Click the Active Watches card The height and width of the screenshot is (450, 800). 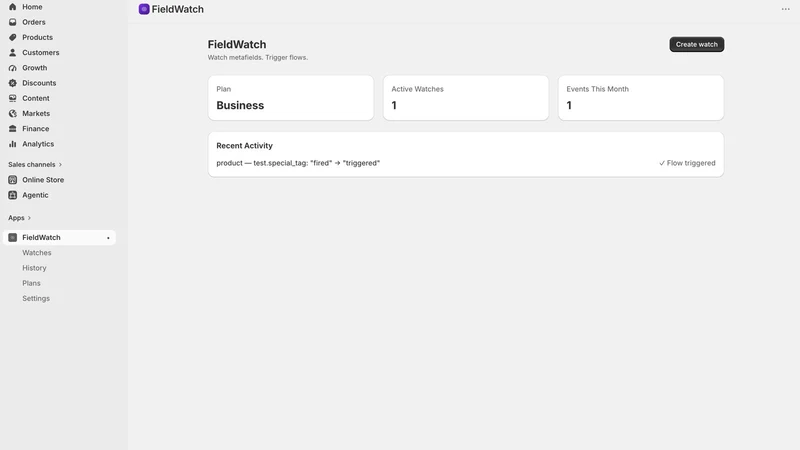466,98
